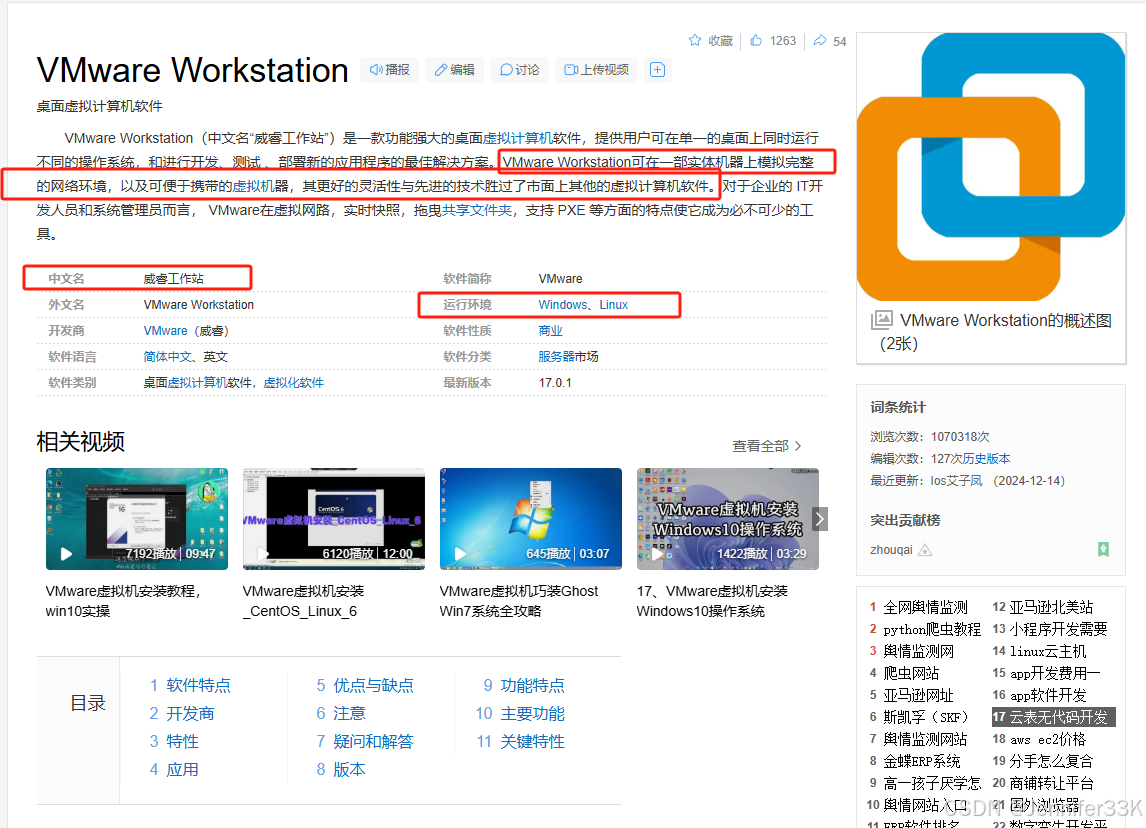The image size is (1146, 828).
Task: Play the VMware虚拟机安装教程 win10实操 video
Action: (x=137, y=519)
